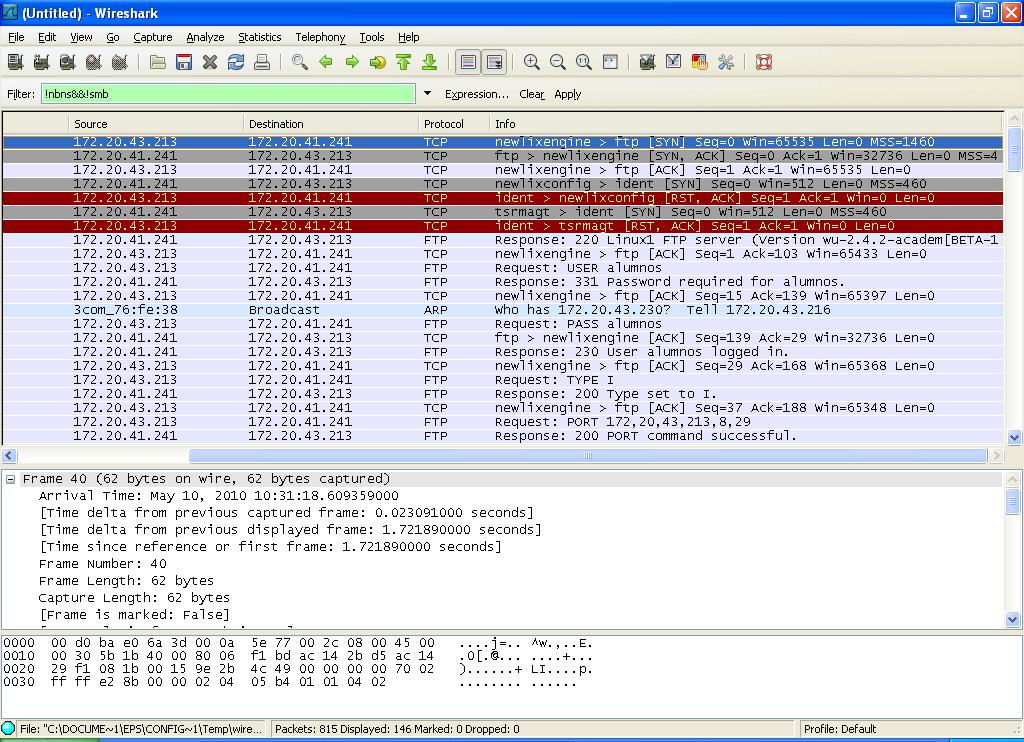
Task: Open the Tools menu
Action: coord(372,37)
